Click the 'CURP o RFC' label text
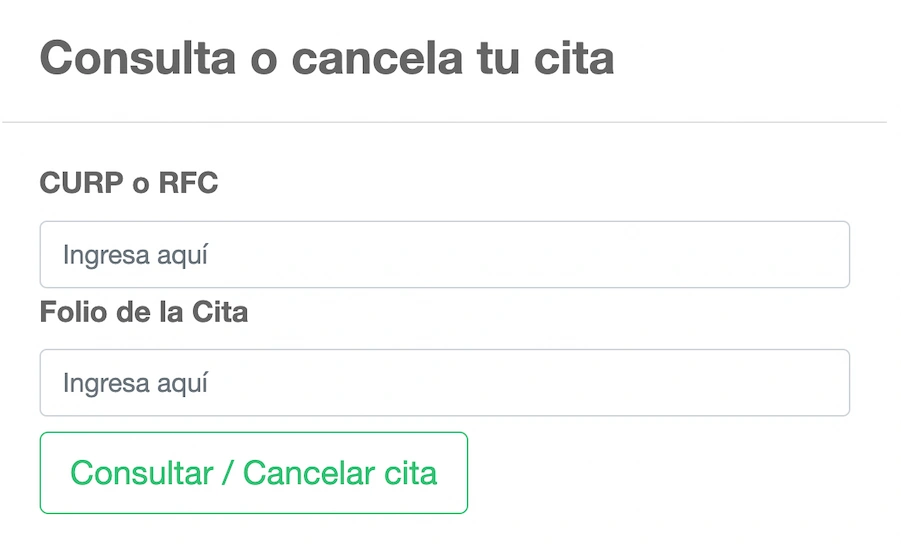Screen dimensions: 901x544 [128, 184]
